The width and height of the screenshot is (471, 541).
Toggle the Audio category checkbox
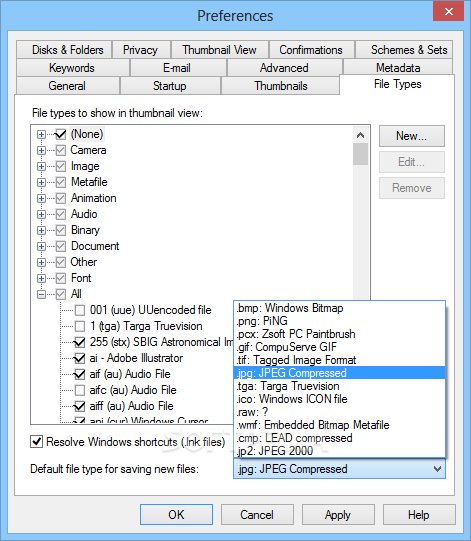pyautogui.click(x=61, y=214)
